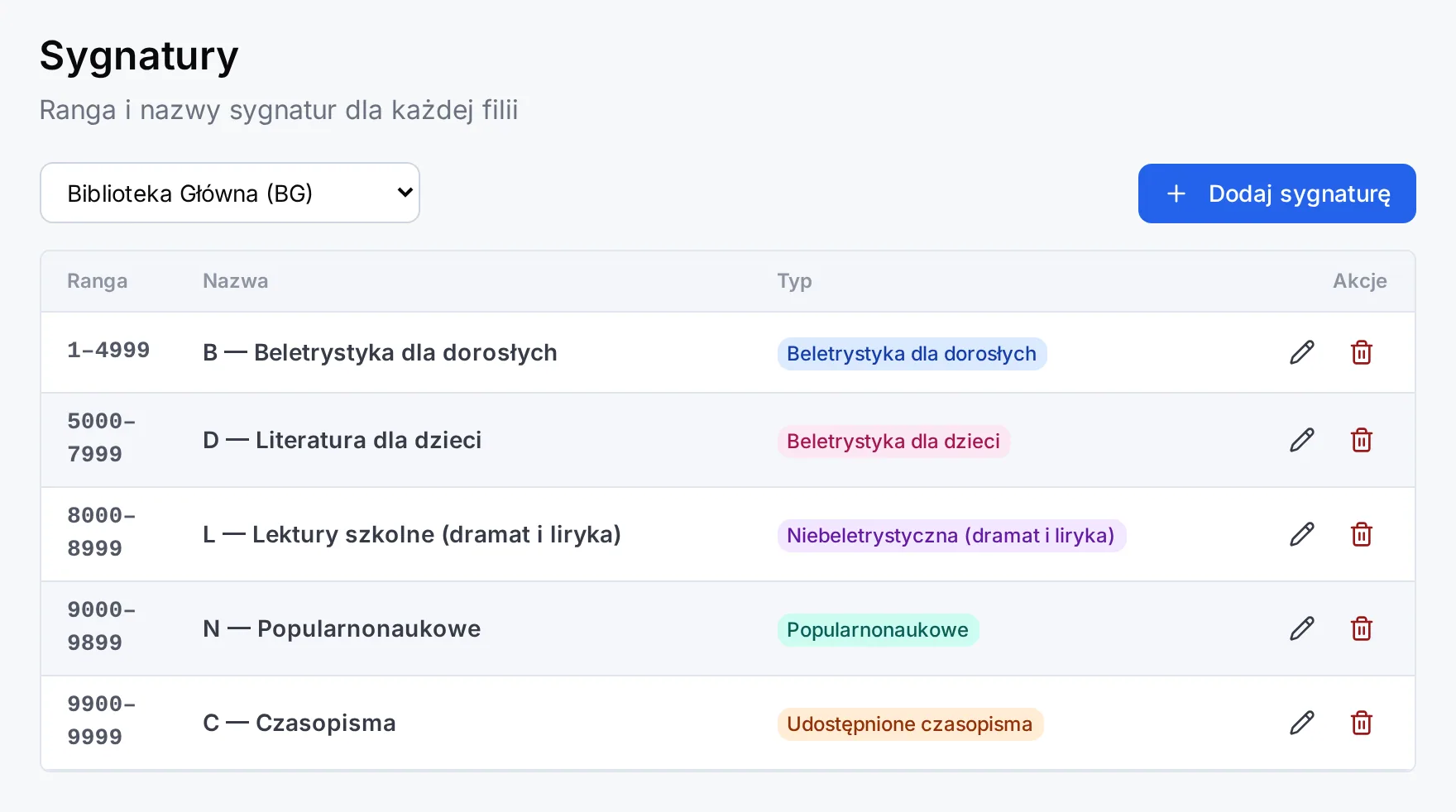Click the purple Niebeletrystyczna (dramat i liryka) badge
The image size is (1456, 812).
click(951, 535)
